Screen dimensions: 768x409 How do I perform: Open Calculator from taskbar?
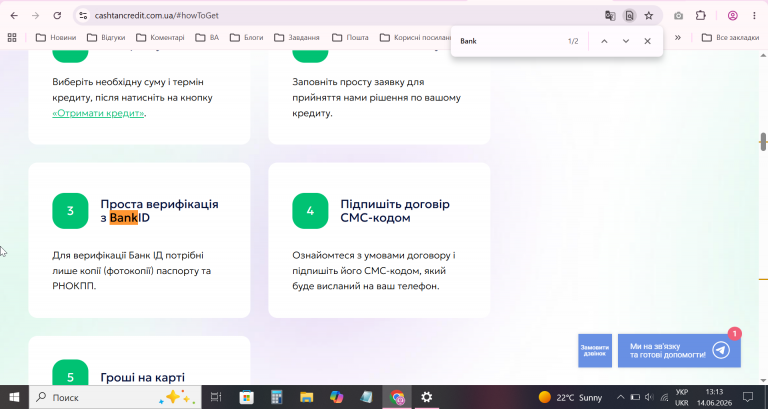[277, 397]
